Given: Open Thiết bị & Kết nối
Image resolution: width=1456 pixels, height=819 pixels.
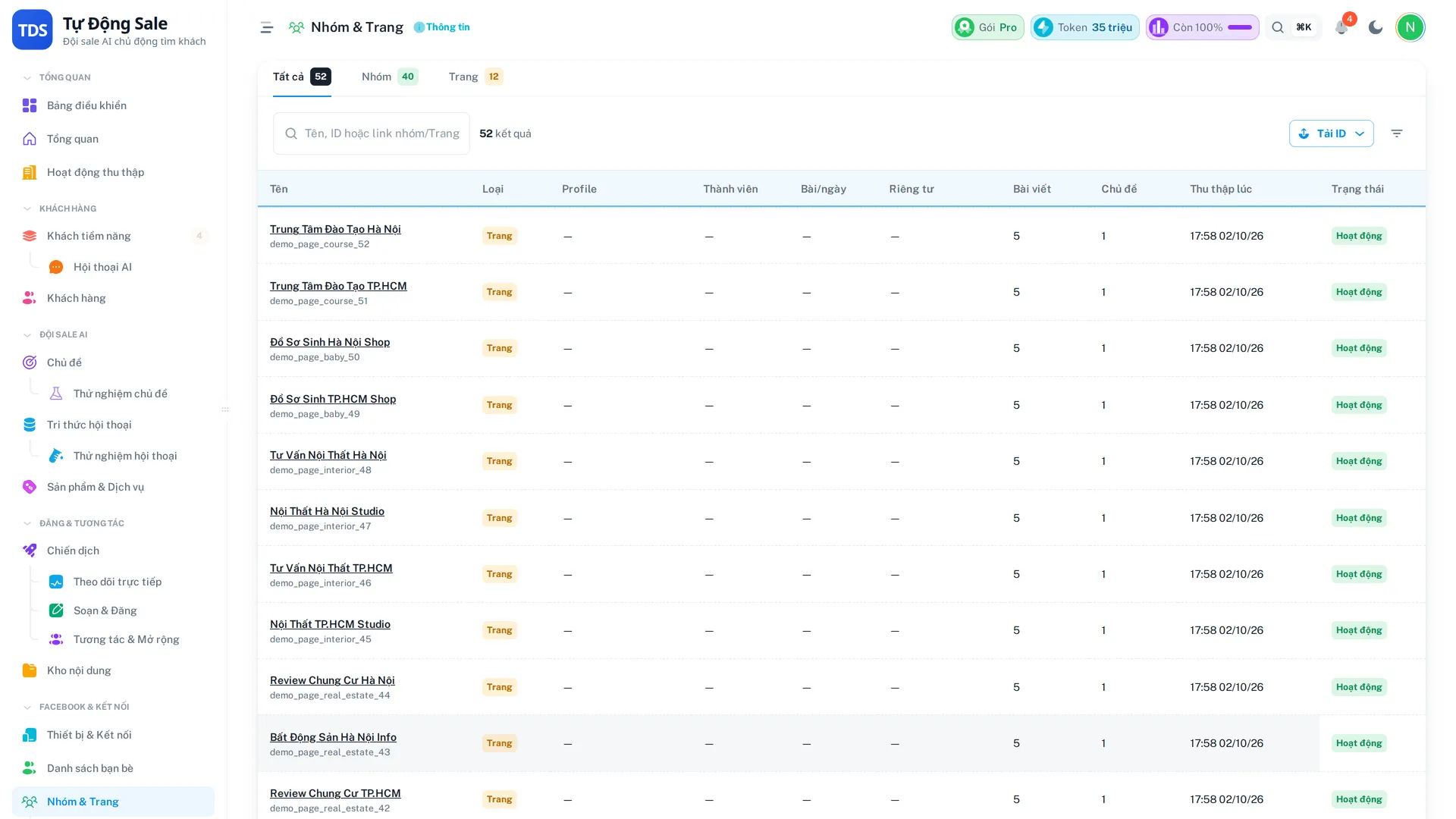Looking at the screenshot, I should [x=114, y=735].
